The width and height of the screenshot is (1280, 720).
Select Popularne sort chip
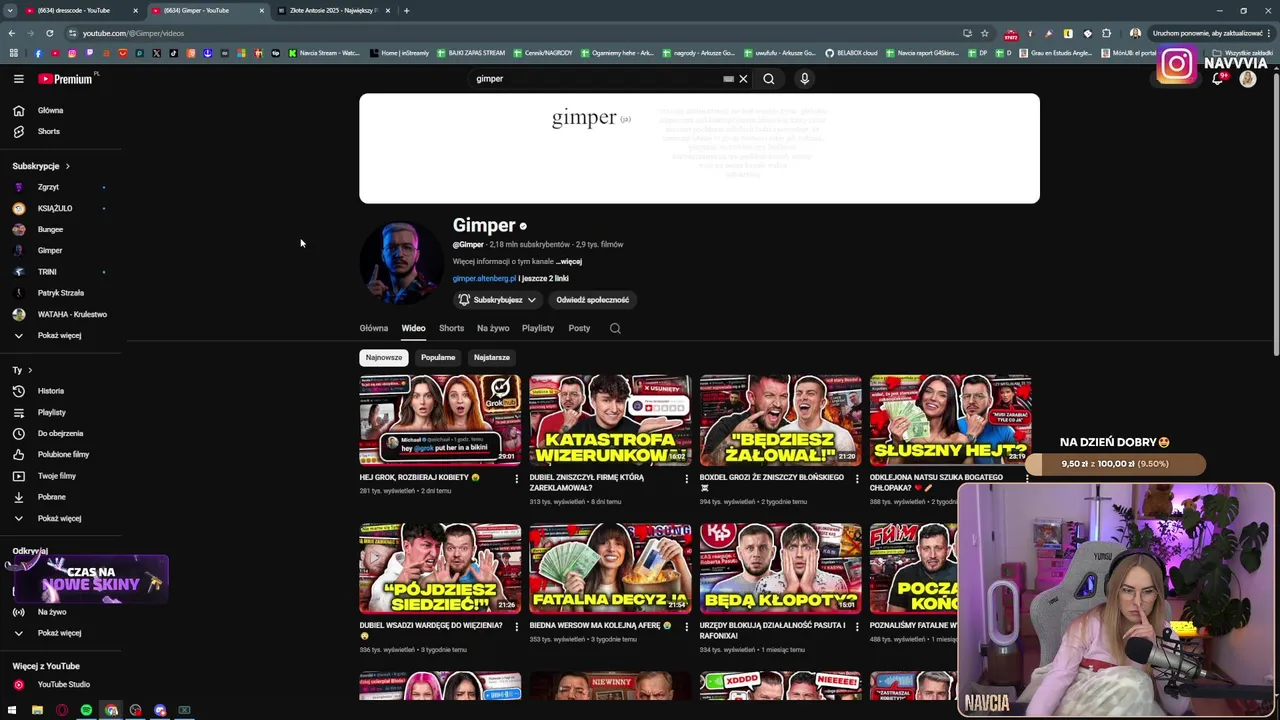(438, 357)
